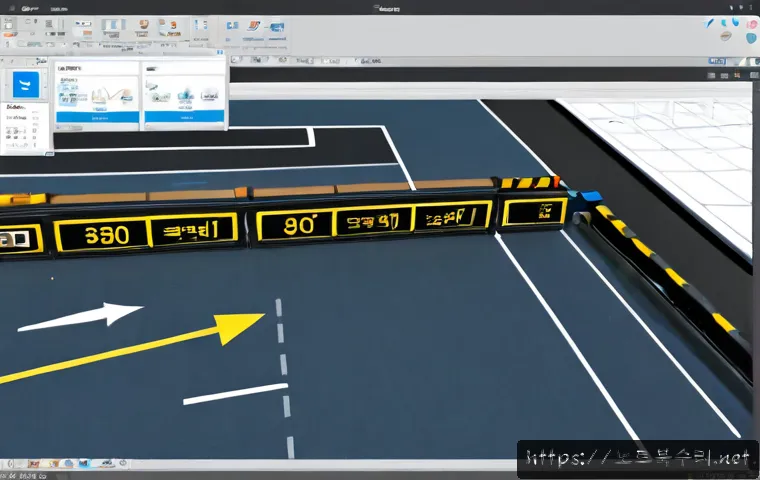Click the small blue icon at the popup's top-right corner
760x480 pixels.
(x=220, y=52)
